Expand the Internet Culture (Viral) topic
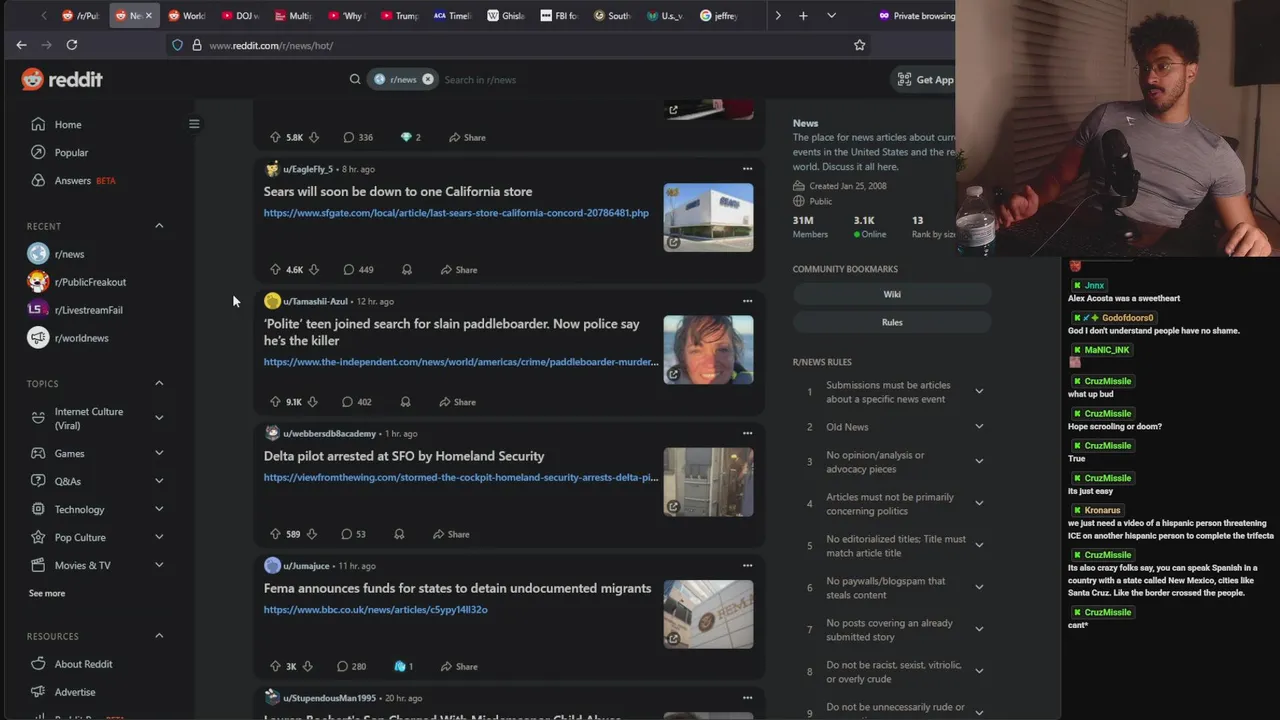Screen dimensions: 1280x720 pyautogui.click(x=159, y=418)
